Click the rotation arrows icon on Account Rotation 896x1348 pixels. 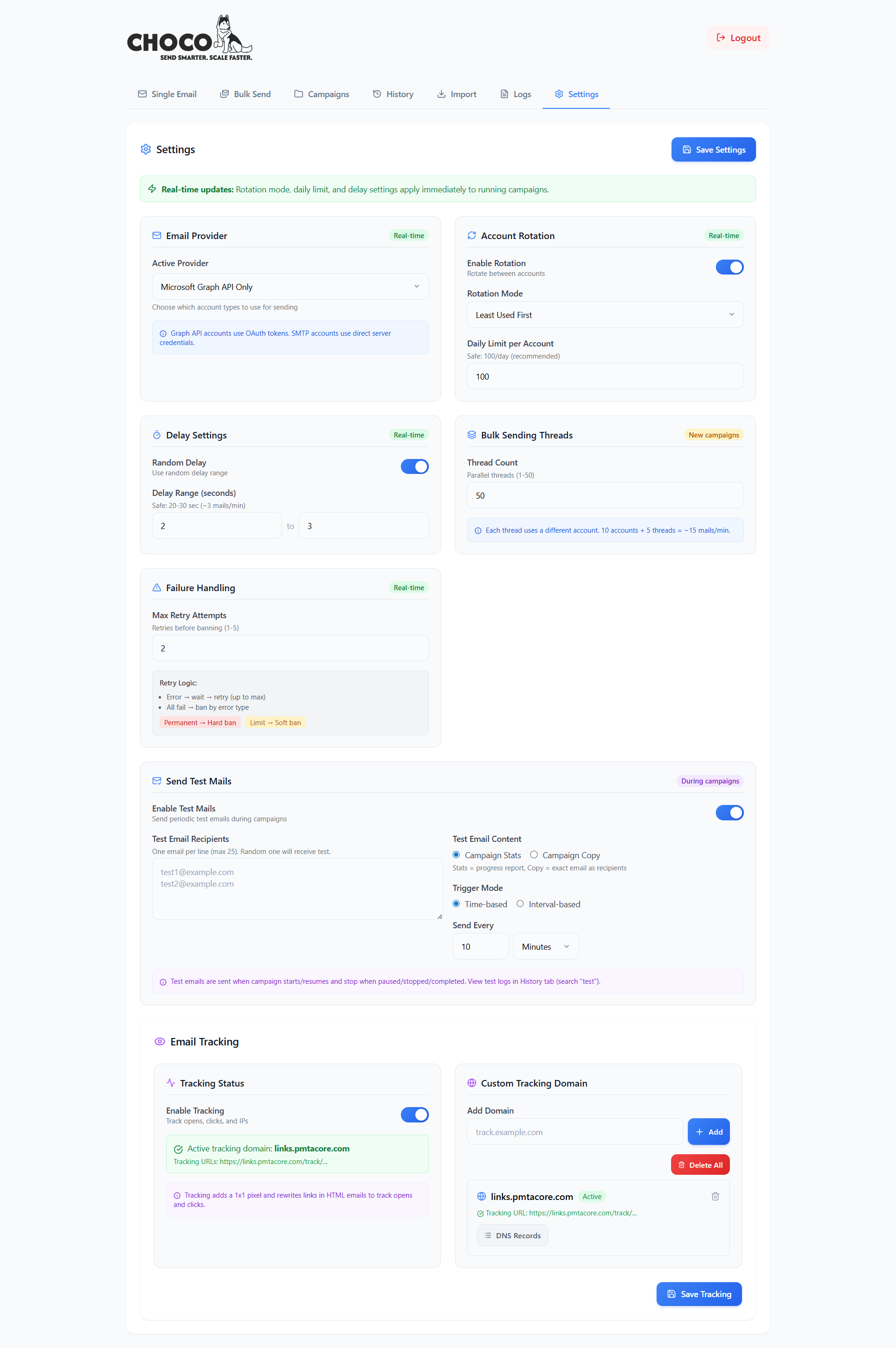(471, 235)
